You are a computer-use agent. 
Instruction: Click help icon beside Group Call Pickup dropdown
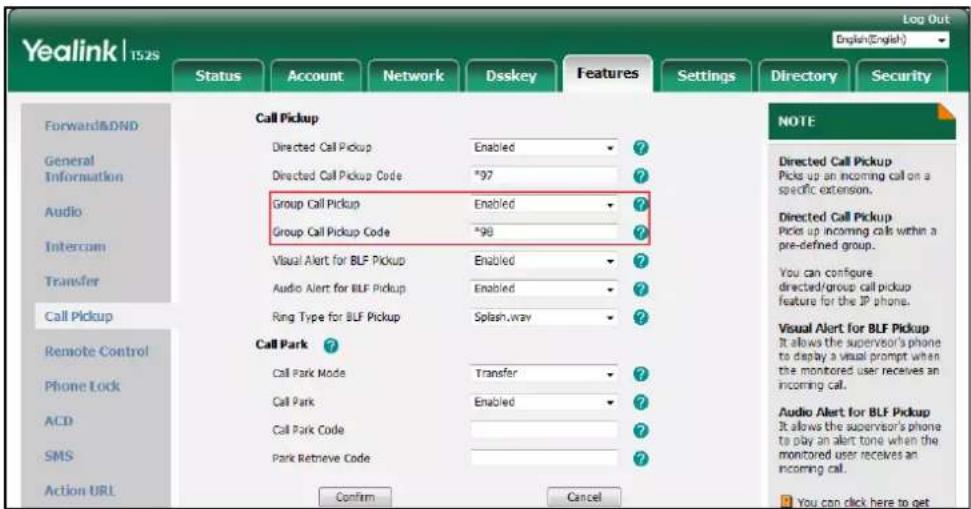pyautogui.click(x=641, y=204)
